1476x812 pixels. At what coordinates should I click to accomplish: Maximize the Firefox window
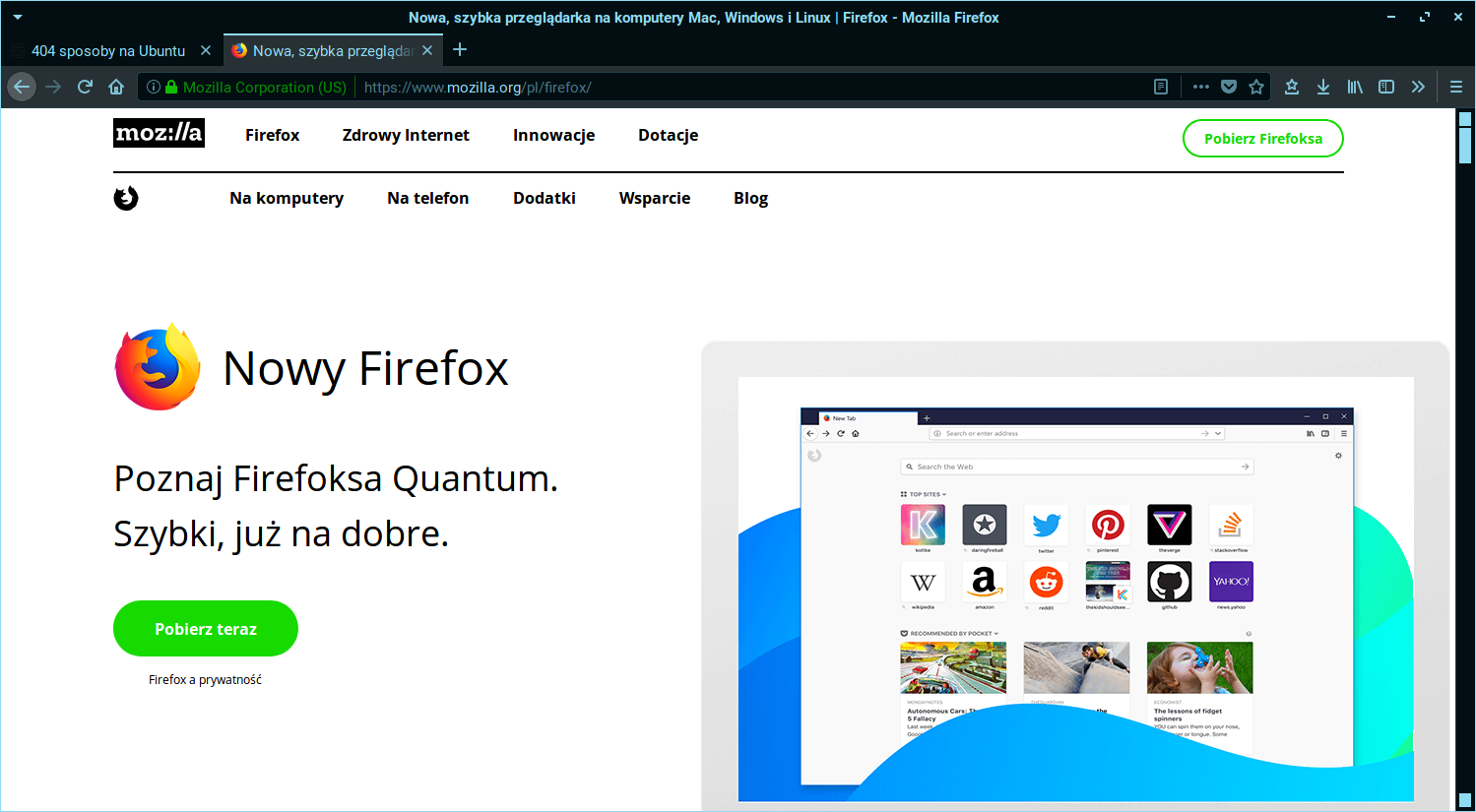pyautogui.click(x=1425, y=17)
